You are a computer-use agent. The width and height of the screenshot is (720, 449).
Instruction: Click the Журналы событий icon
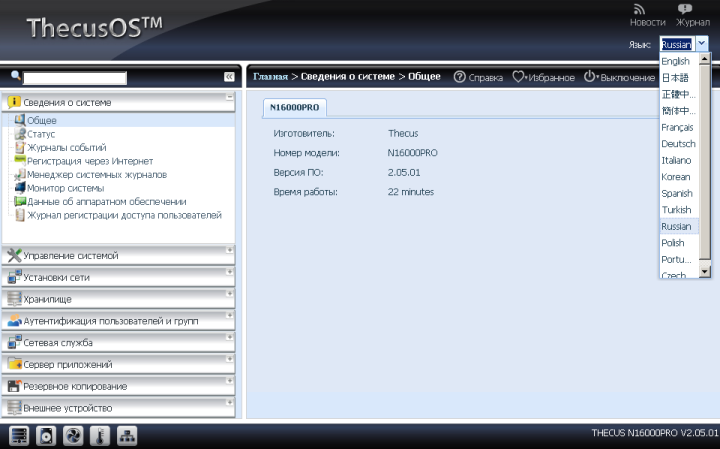pos(20,147)
